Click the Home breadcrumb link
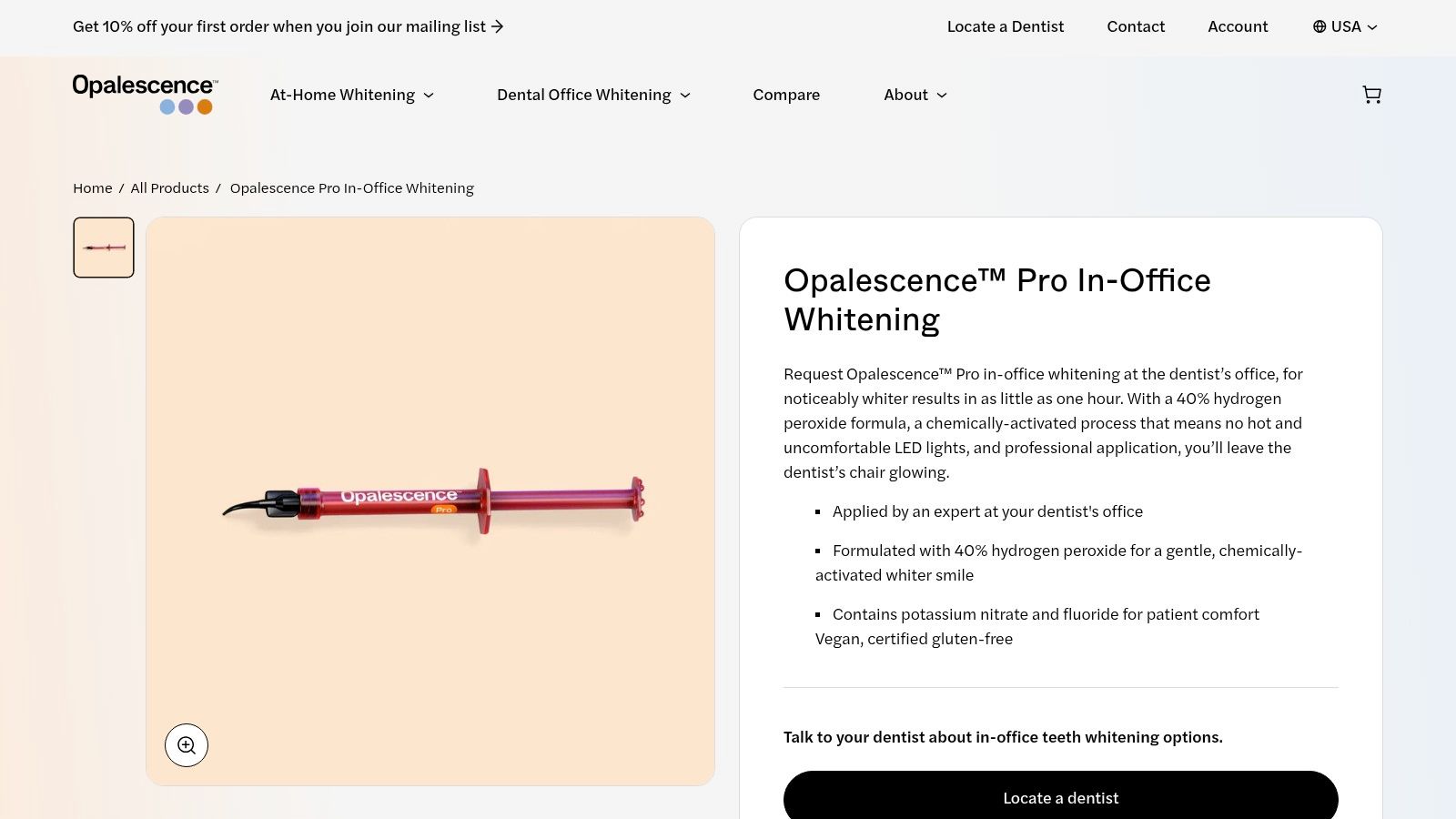Viewport: 1456px width, 819px height. (92, 187)
